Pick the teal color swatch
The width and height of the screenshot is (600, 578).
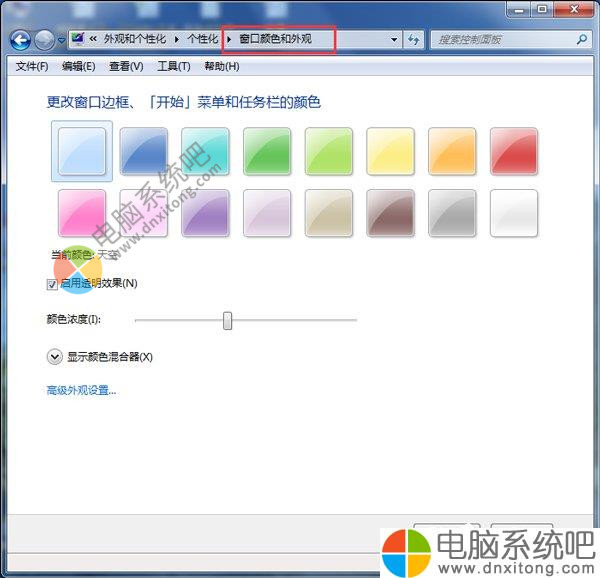[x=205, y=151]
